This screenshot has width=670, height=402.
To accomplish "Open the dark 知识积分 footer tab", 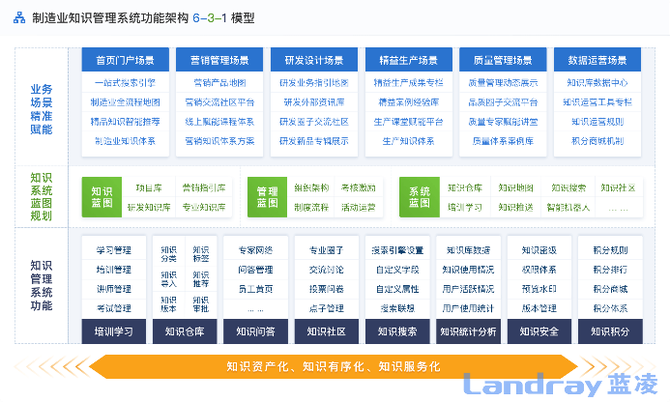I will 610,331.
